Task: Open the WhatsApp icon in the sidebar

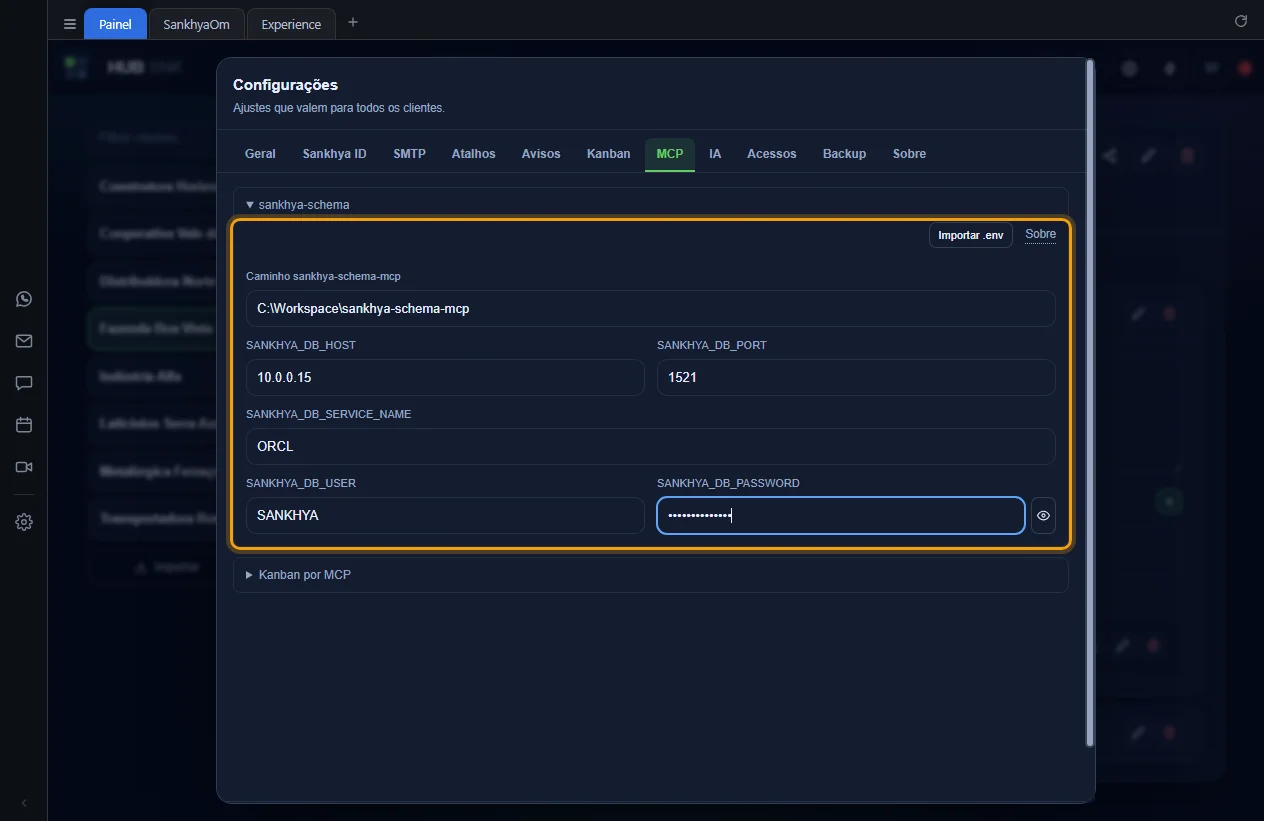Action: tap(24, 299)
